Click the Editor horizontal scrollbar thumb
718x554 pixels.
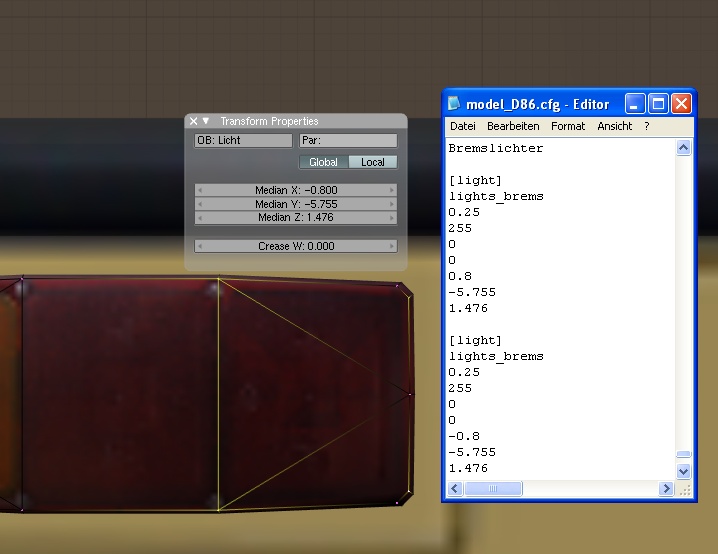tap(493, 489)
